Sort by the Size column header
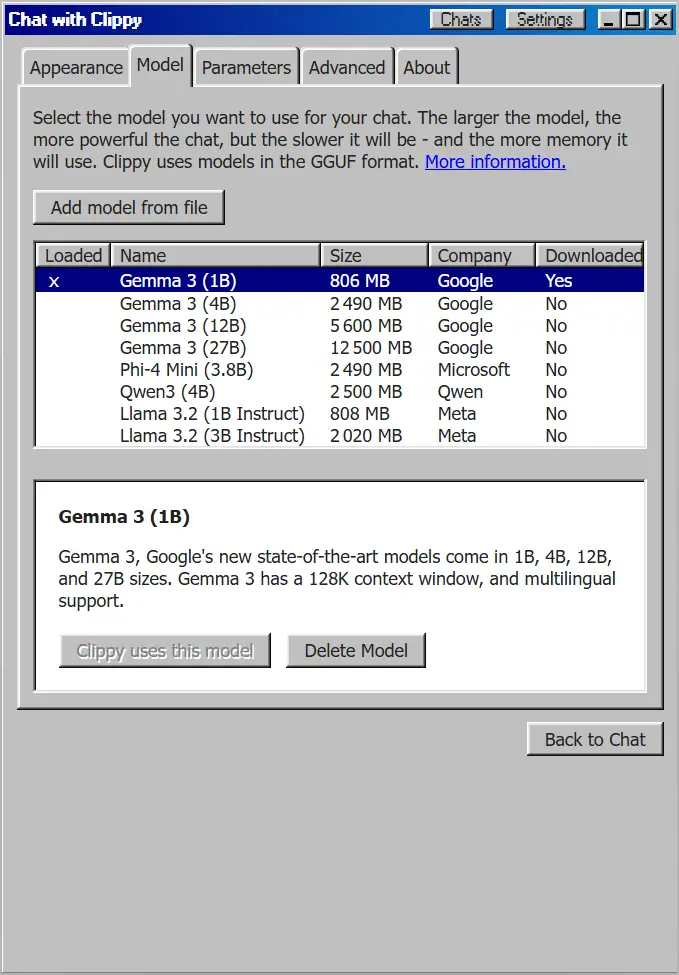The image size is (679, 975). pyautogui.click(x=374, y=256)
